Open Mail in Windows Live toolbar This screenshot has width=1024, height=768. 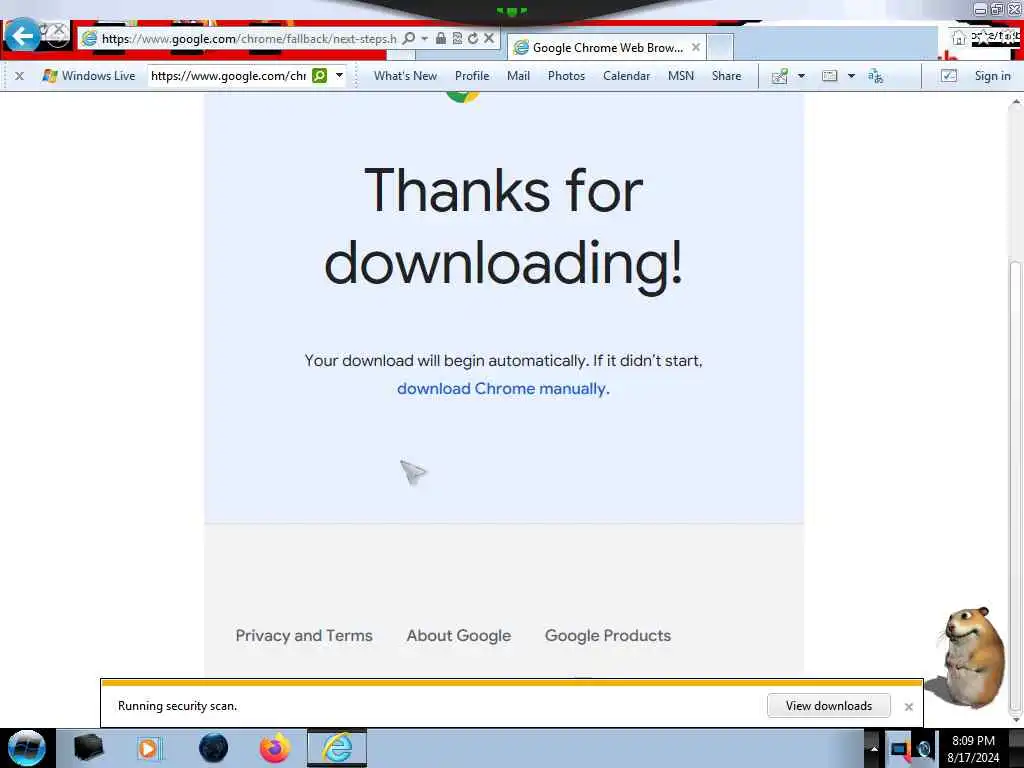click(519, 76)
